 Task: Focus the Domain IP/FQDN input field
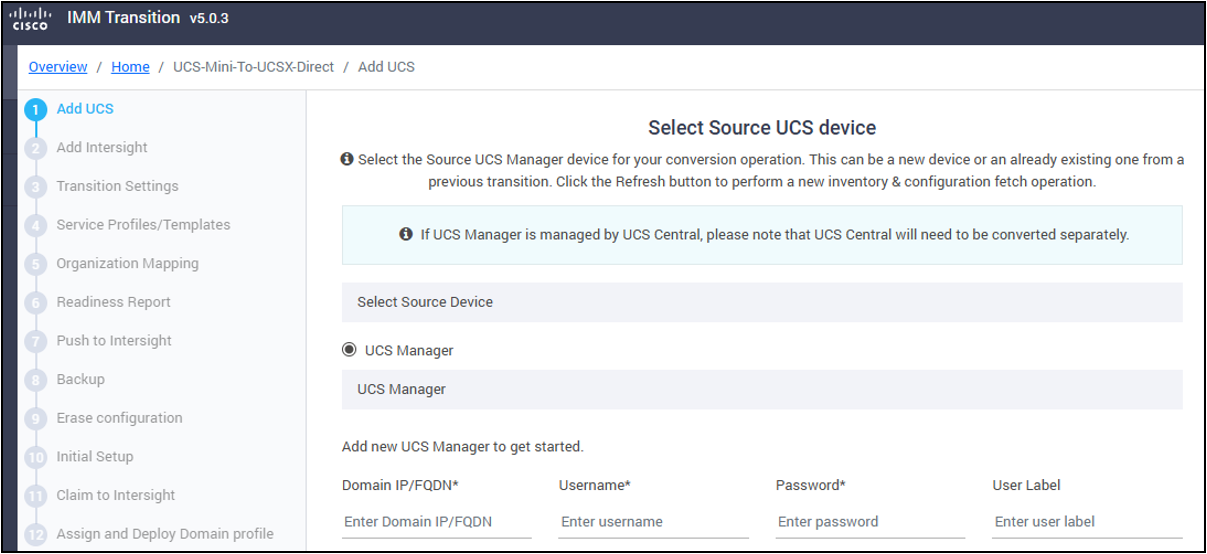437,522
